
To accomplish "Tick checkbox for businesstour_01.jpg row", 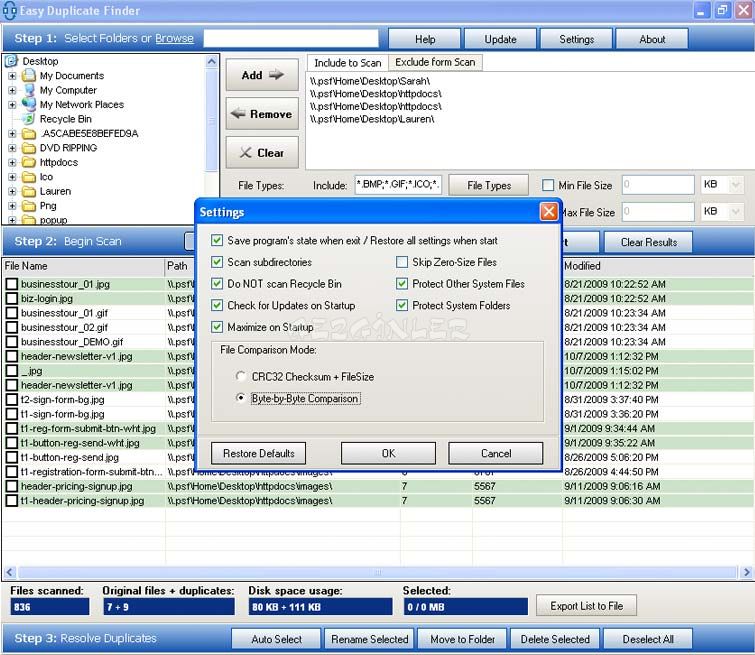I will pyautogui.click(x=12, y=284).
